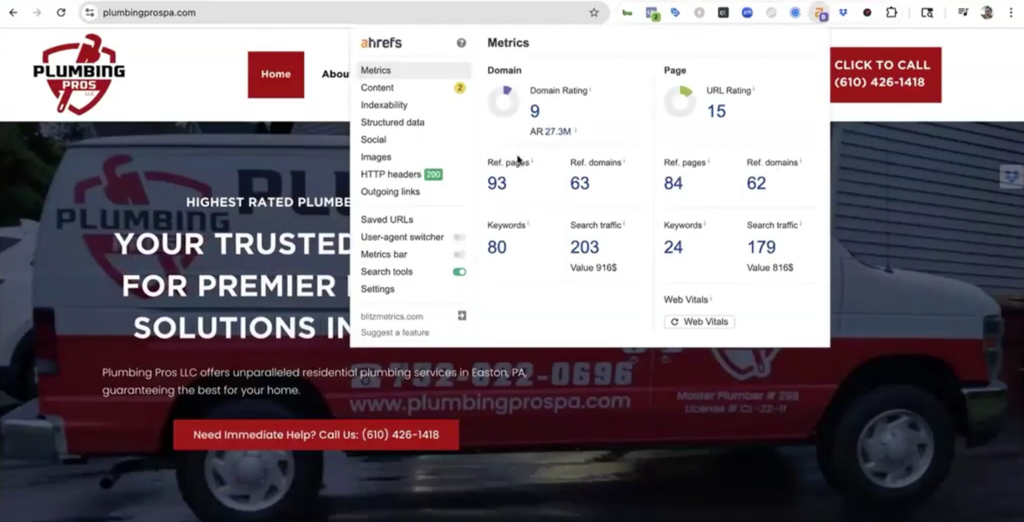Open the extension with the green 2 badge
This screenshot has width=1024, height=522.
(652, 13)
